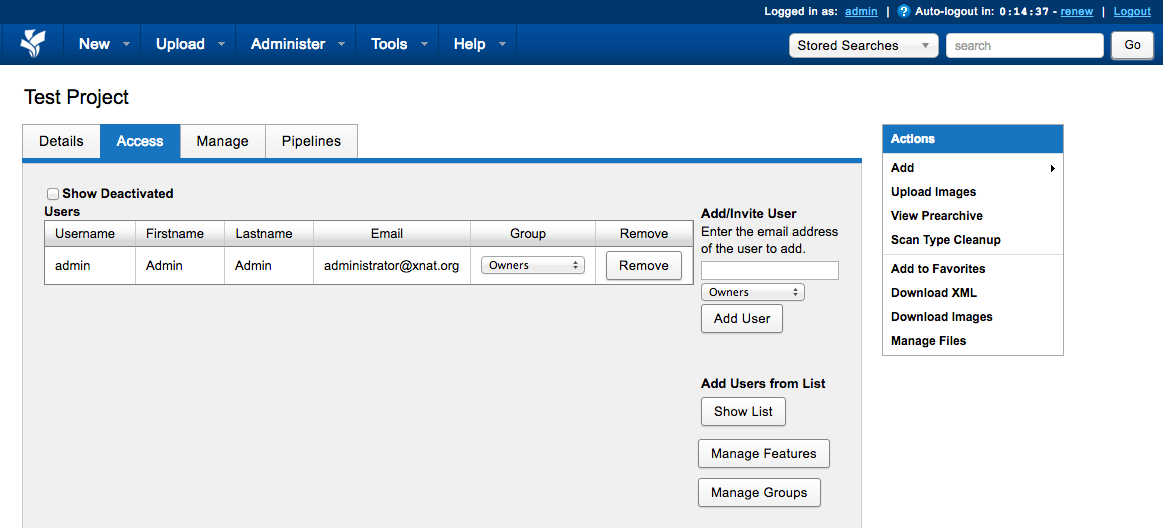Click the Show List button
1163x528 pixels.
743,411
